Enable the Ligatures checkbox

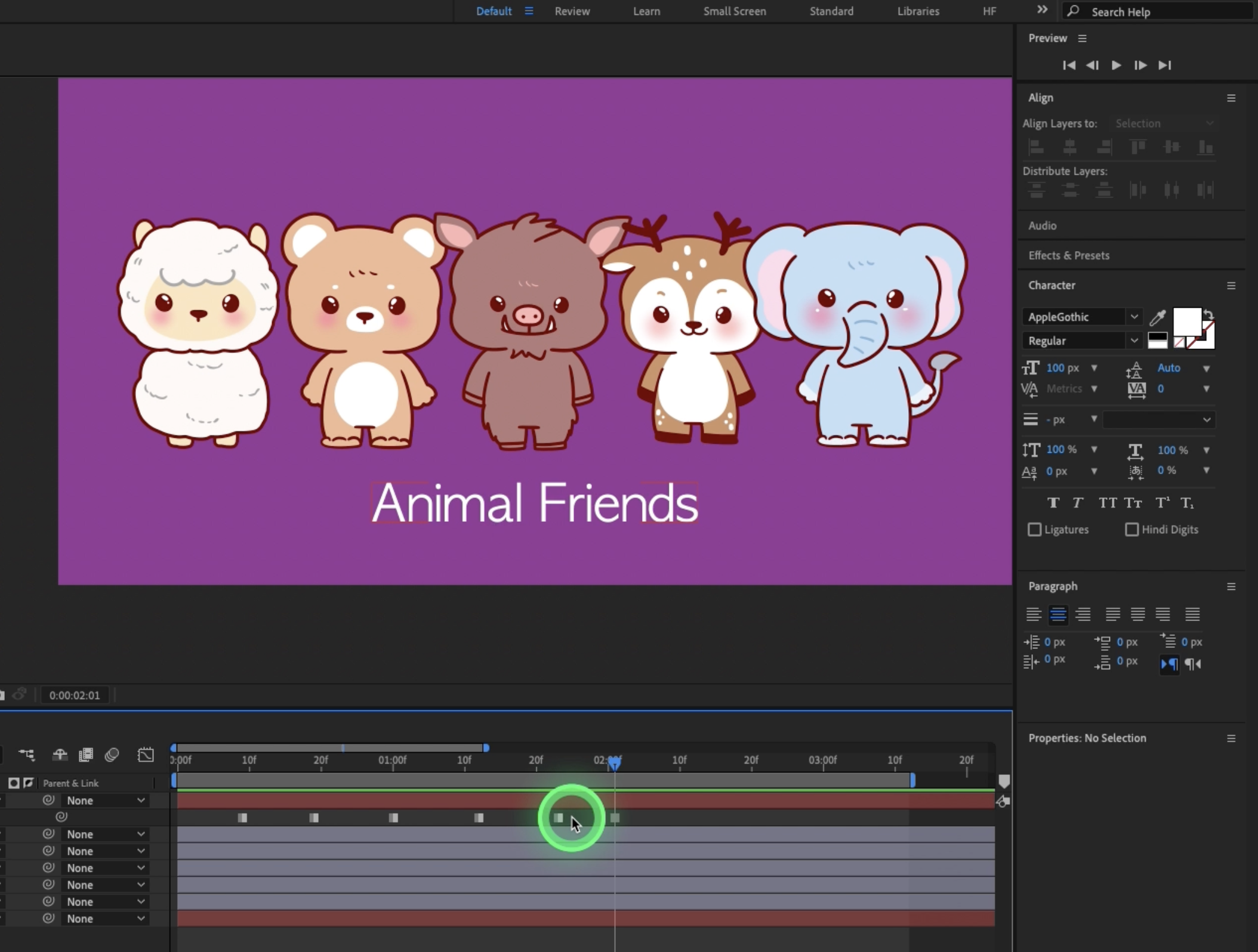(x=1034, y=530)
